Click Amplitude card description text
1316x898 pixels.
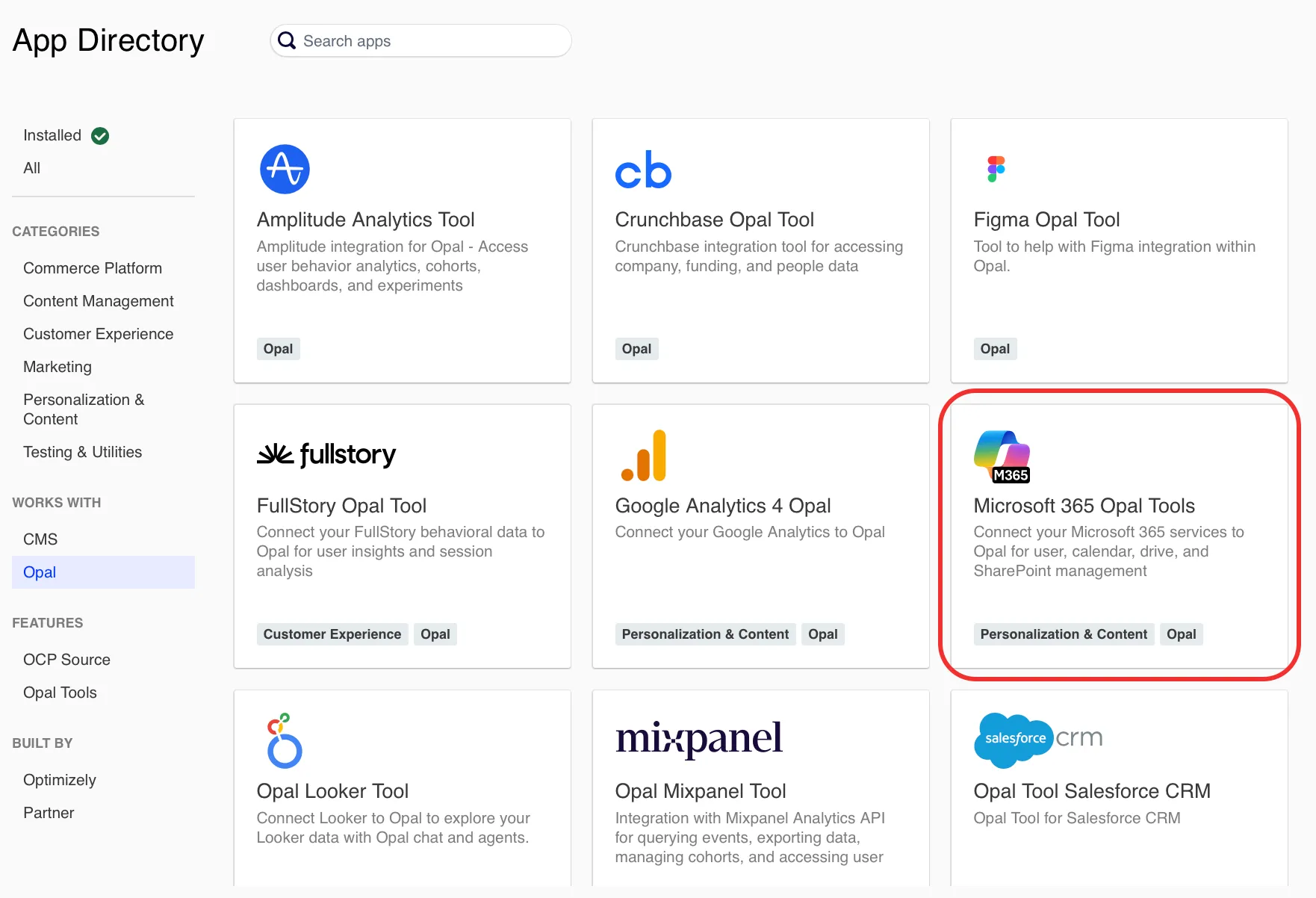[393, 266]
